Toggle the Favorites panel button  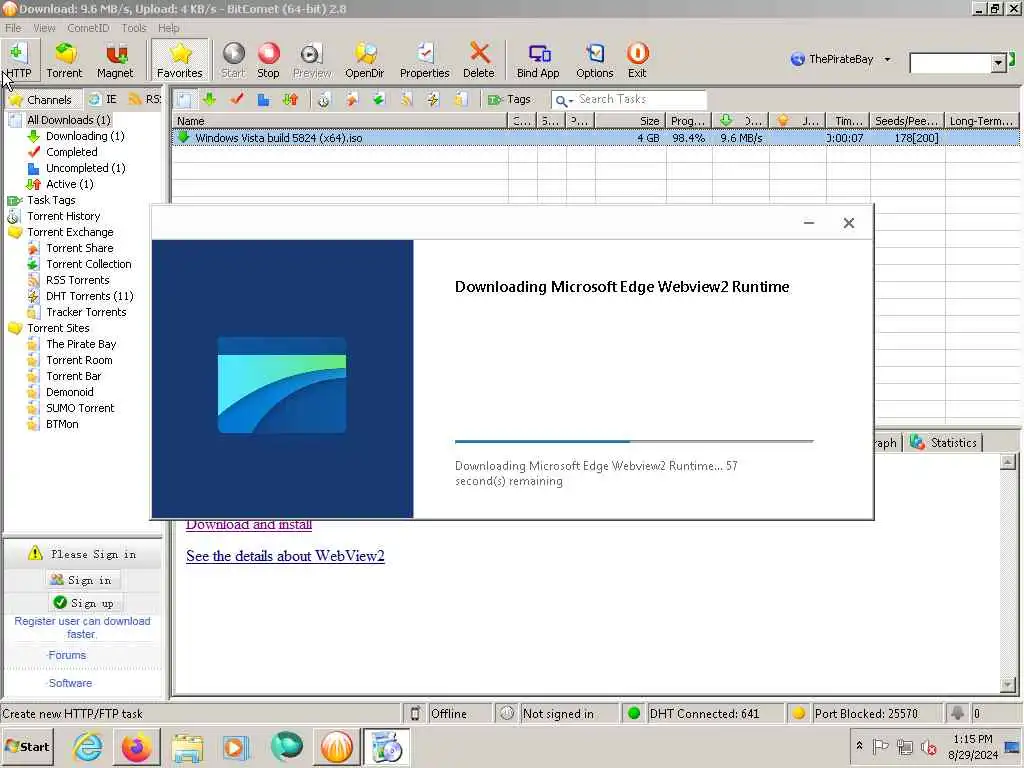tap(180, 60)
